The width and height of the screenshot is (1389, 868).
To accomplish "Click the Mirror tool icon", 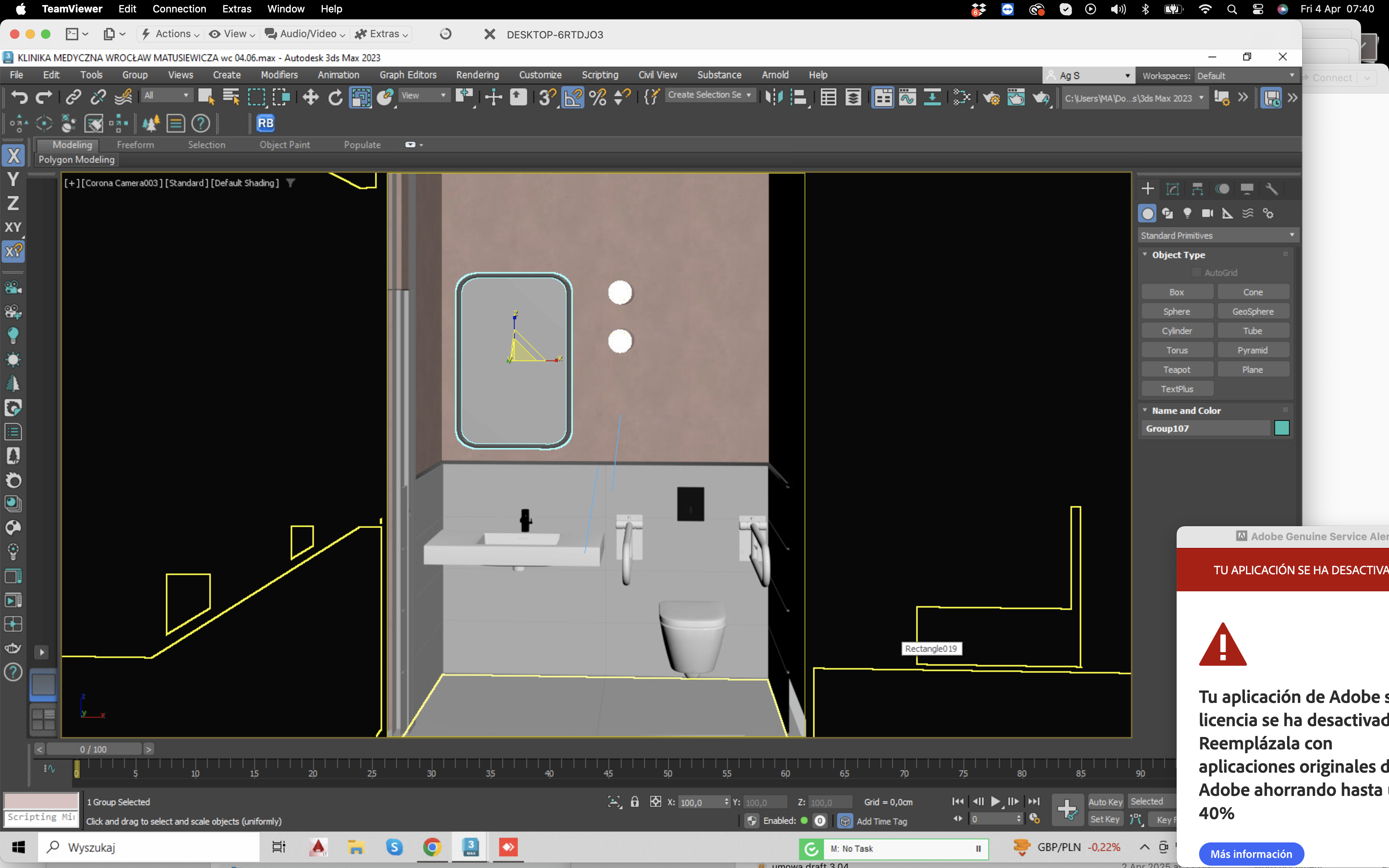I will (x=774, y=97).
